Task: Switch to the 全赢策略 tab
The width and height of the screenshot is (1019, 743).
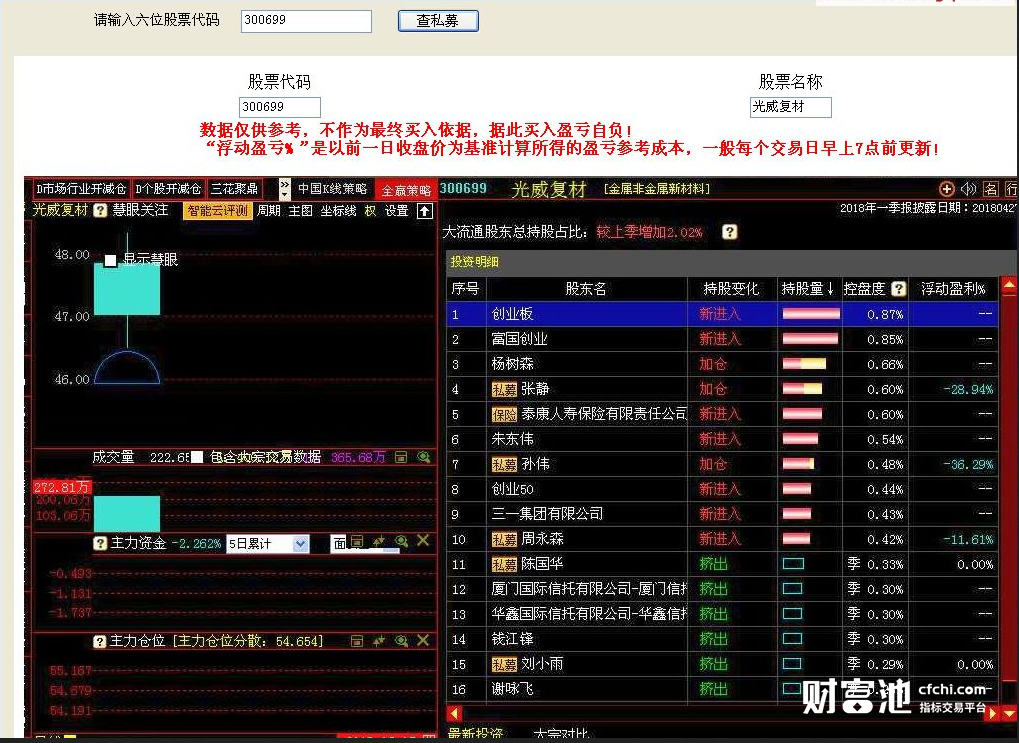Action: coord(406,190)
